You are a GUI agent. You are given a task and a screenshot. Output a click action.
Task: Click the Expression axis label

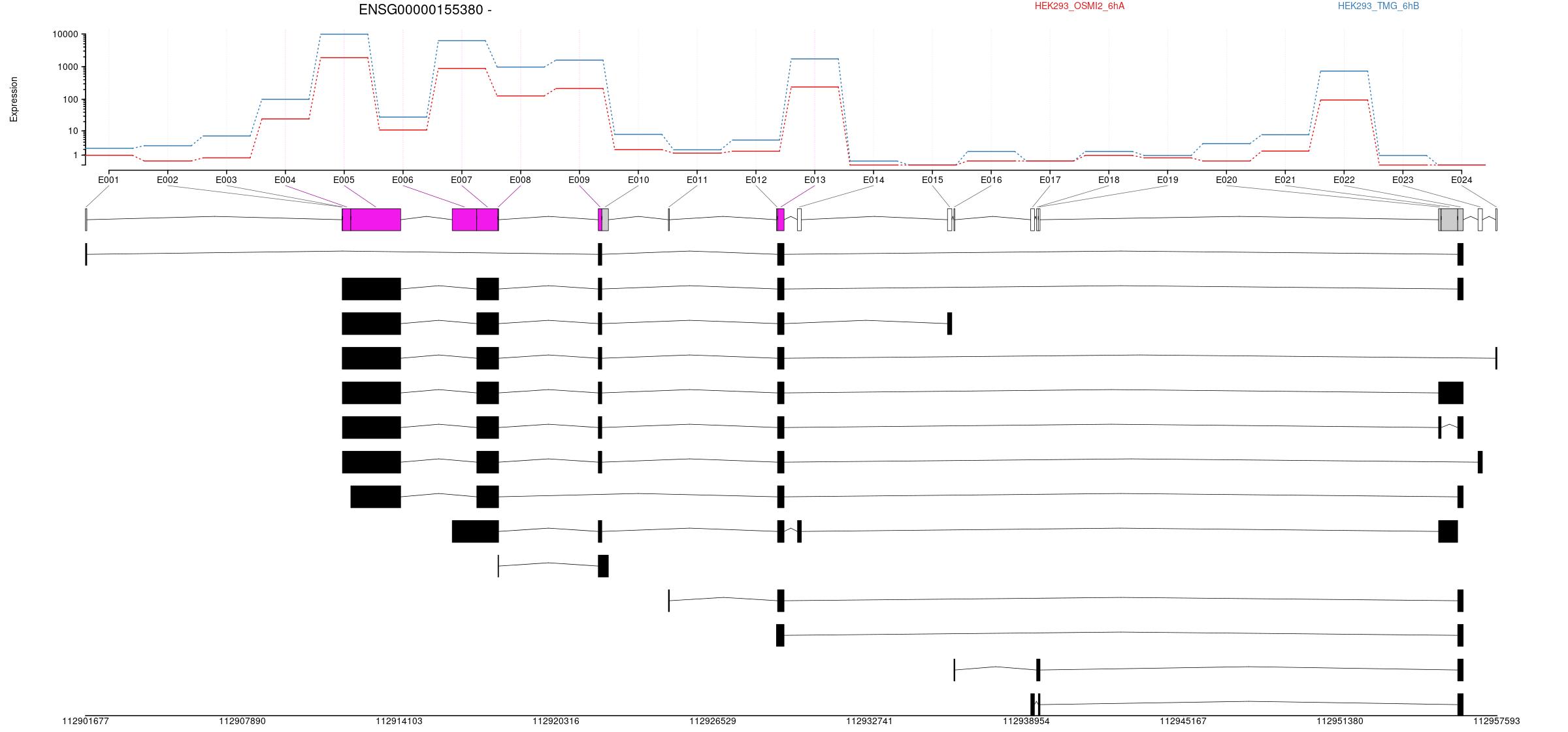tap(14, 99)
